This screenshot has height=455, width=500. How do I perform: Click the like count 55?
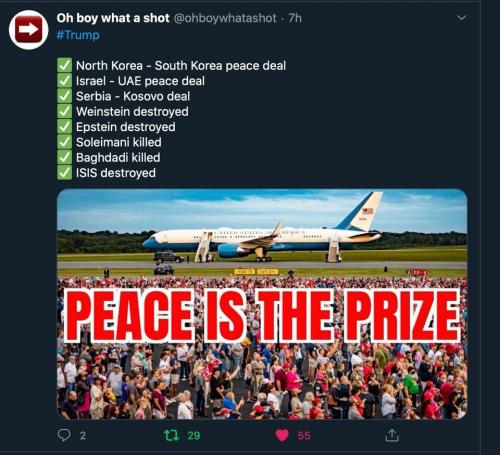pos(304,436)
